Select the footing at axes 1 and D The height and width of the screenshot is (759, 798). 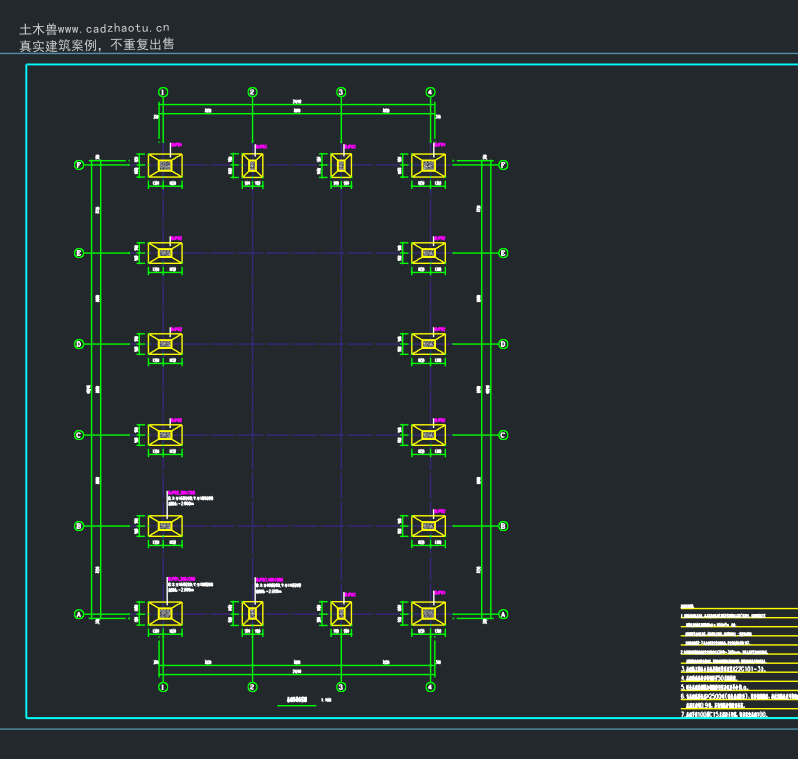(165, 344)
